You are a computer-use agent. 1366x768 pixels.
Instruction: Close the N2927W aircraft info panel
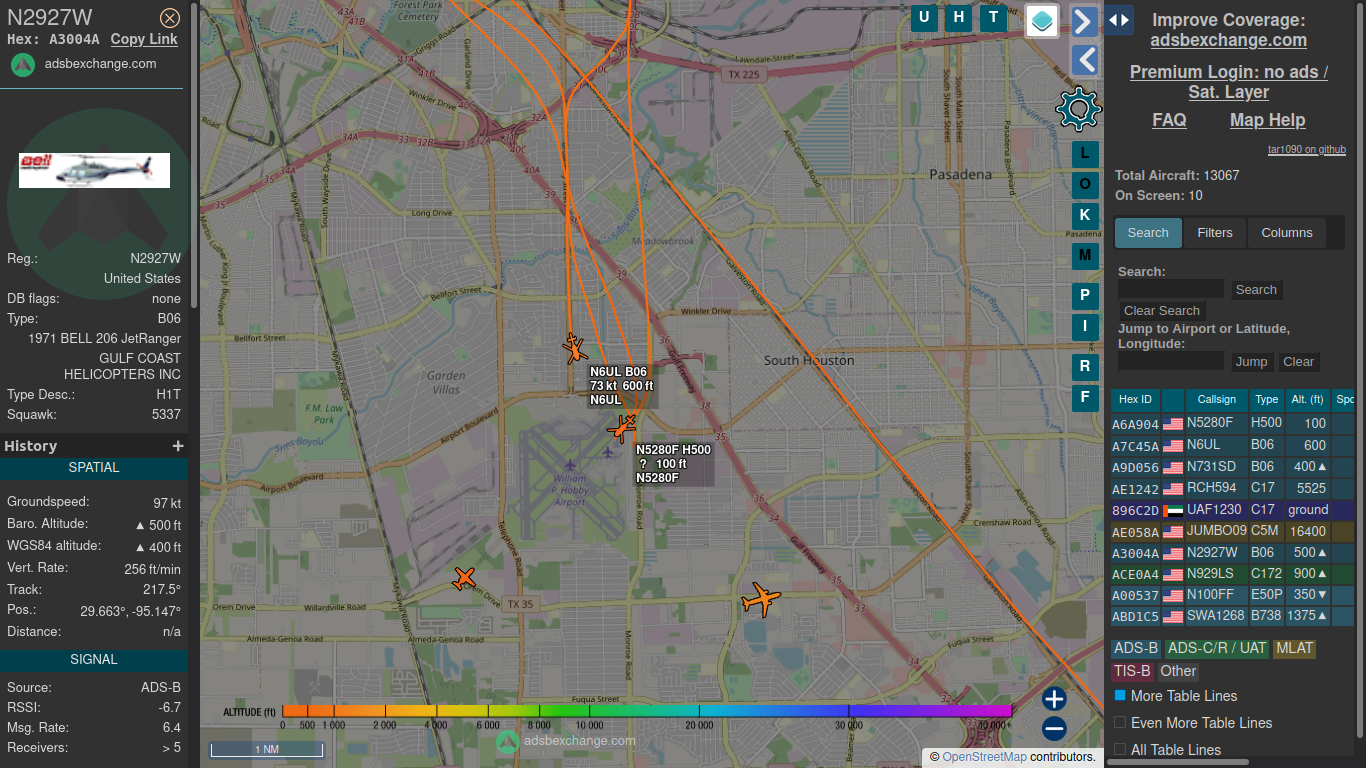tap(170, 17)
